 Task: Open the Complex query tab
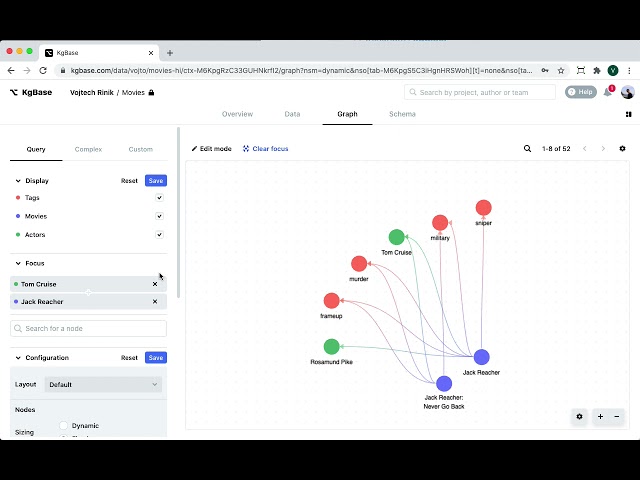88,149
